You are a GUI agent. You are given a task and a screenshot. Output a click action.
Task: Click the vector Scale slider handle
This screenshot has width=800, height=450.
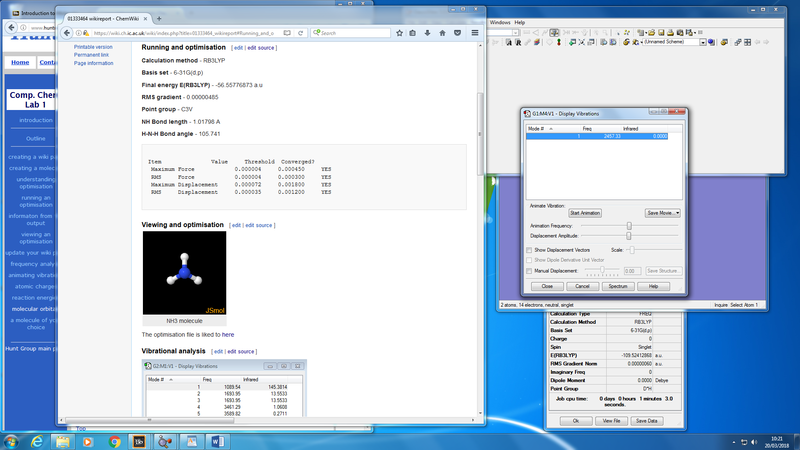pyautogui.click(x=632, y=250)
